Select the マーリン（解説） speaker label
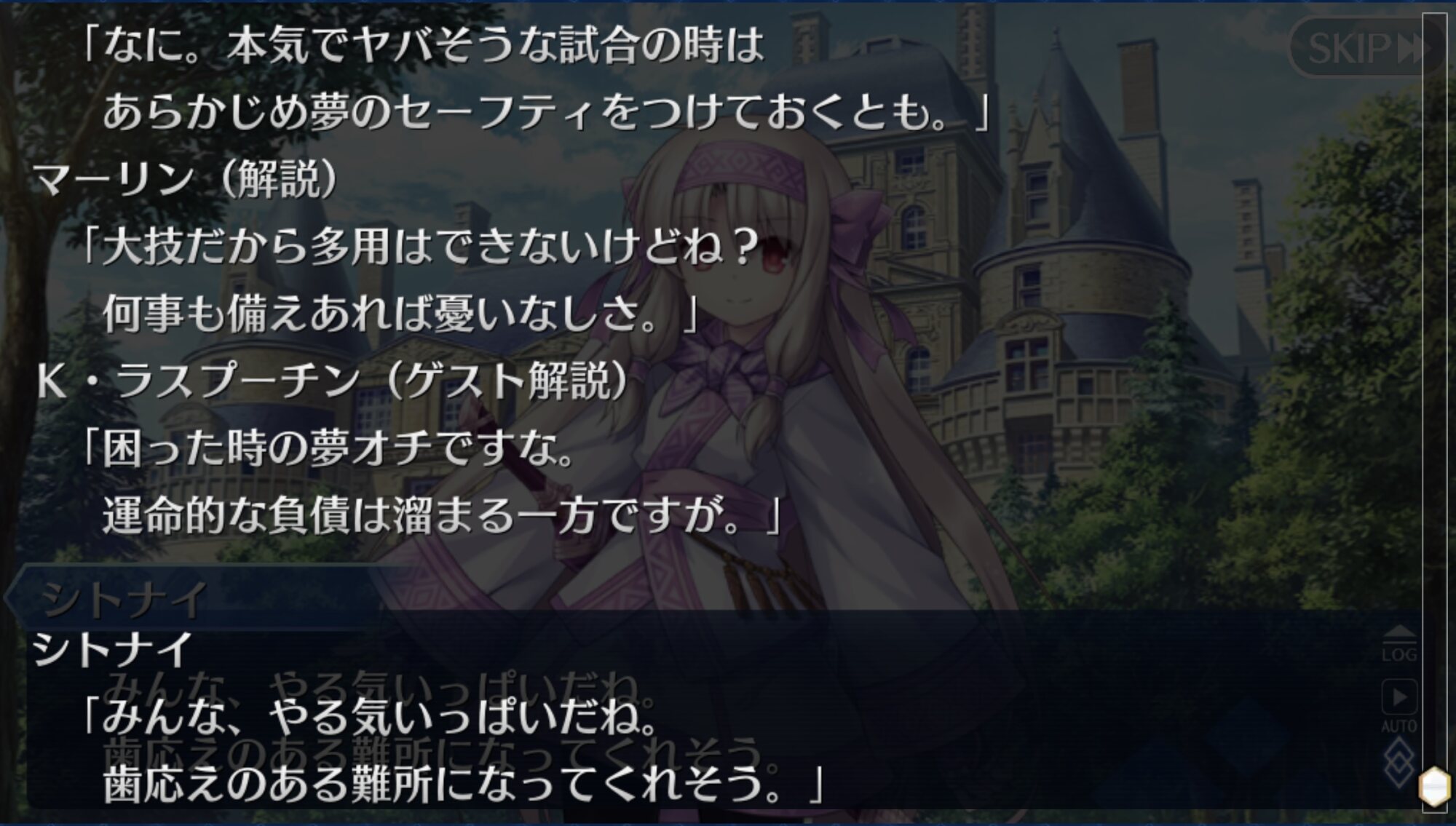The width and height of the screenshot is (1456, 826). 185,178
